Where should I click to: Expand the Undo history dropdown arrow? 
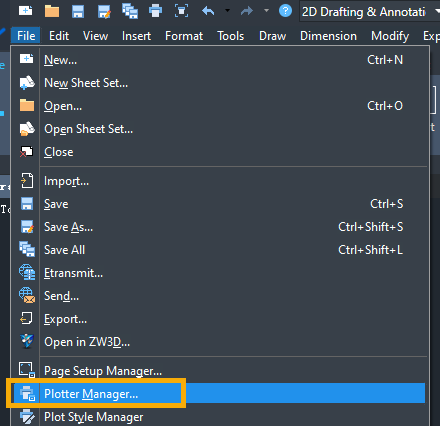click(x=227, y=11)
